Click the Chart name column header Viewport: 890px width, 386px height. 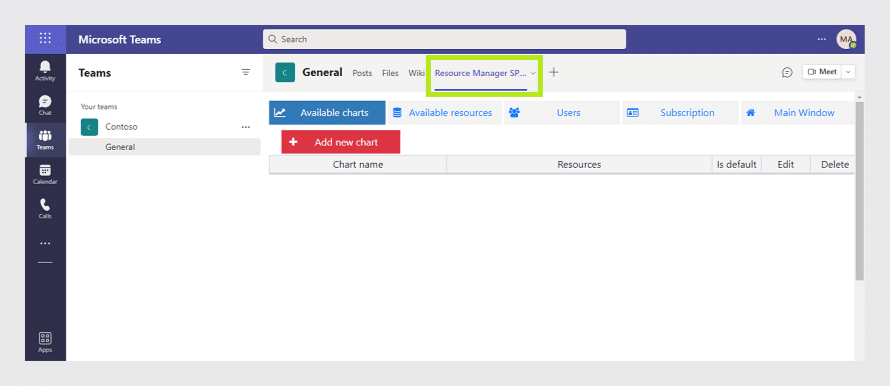point(358,165)
